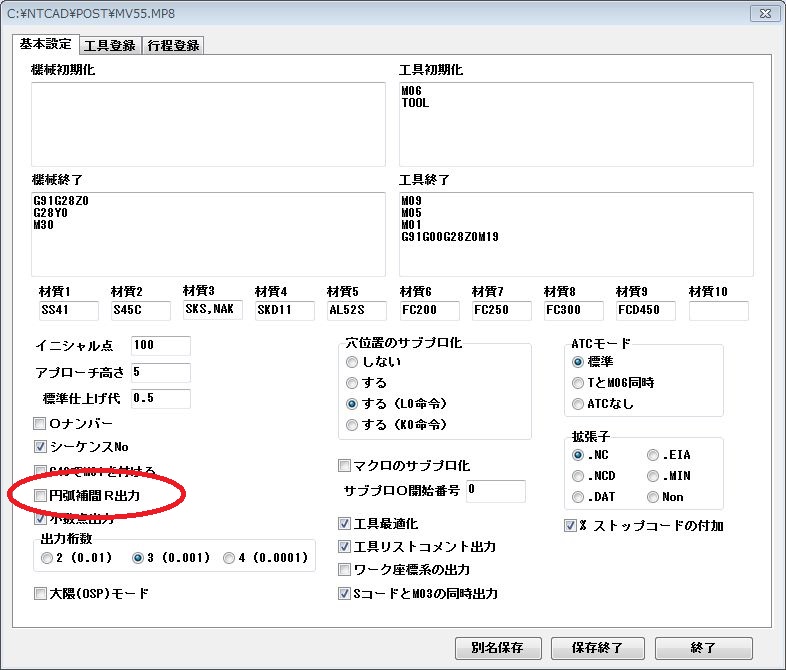Select 2 (0.01) output digits
The image size is (786, 670).
click(x=47, y=558)
